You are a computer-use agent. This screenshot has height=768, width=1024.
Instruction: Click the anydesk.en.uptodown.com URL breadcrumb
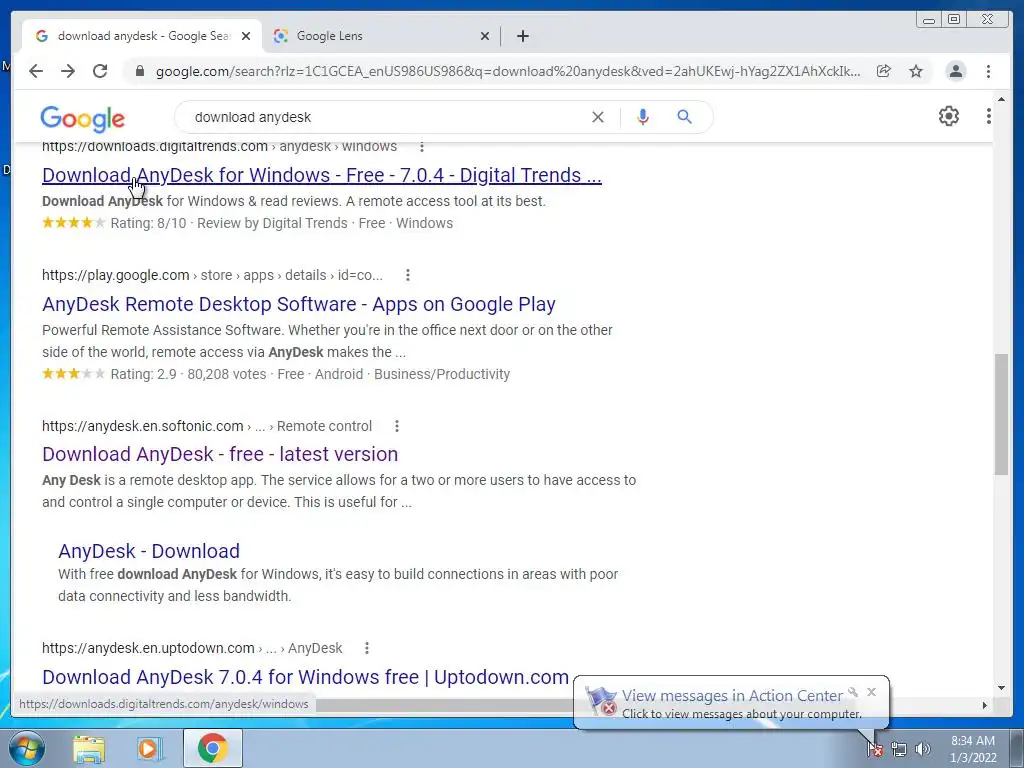192,648
